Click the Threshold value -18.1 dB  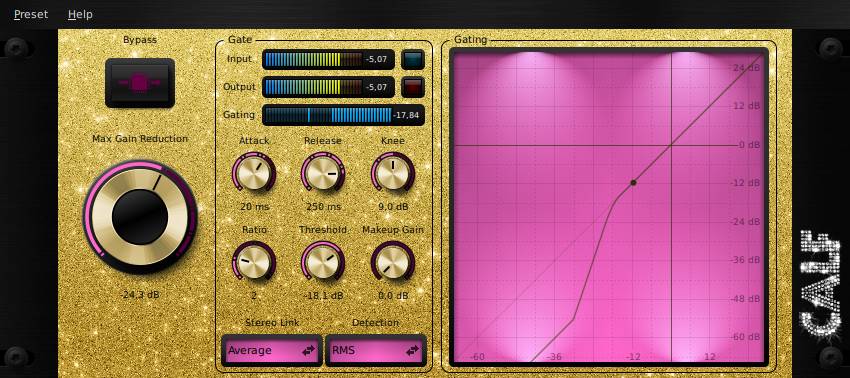(323, 296)
